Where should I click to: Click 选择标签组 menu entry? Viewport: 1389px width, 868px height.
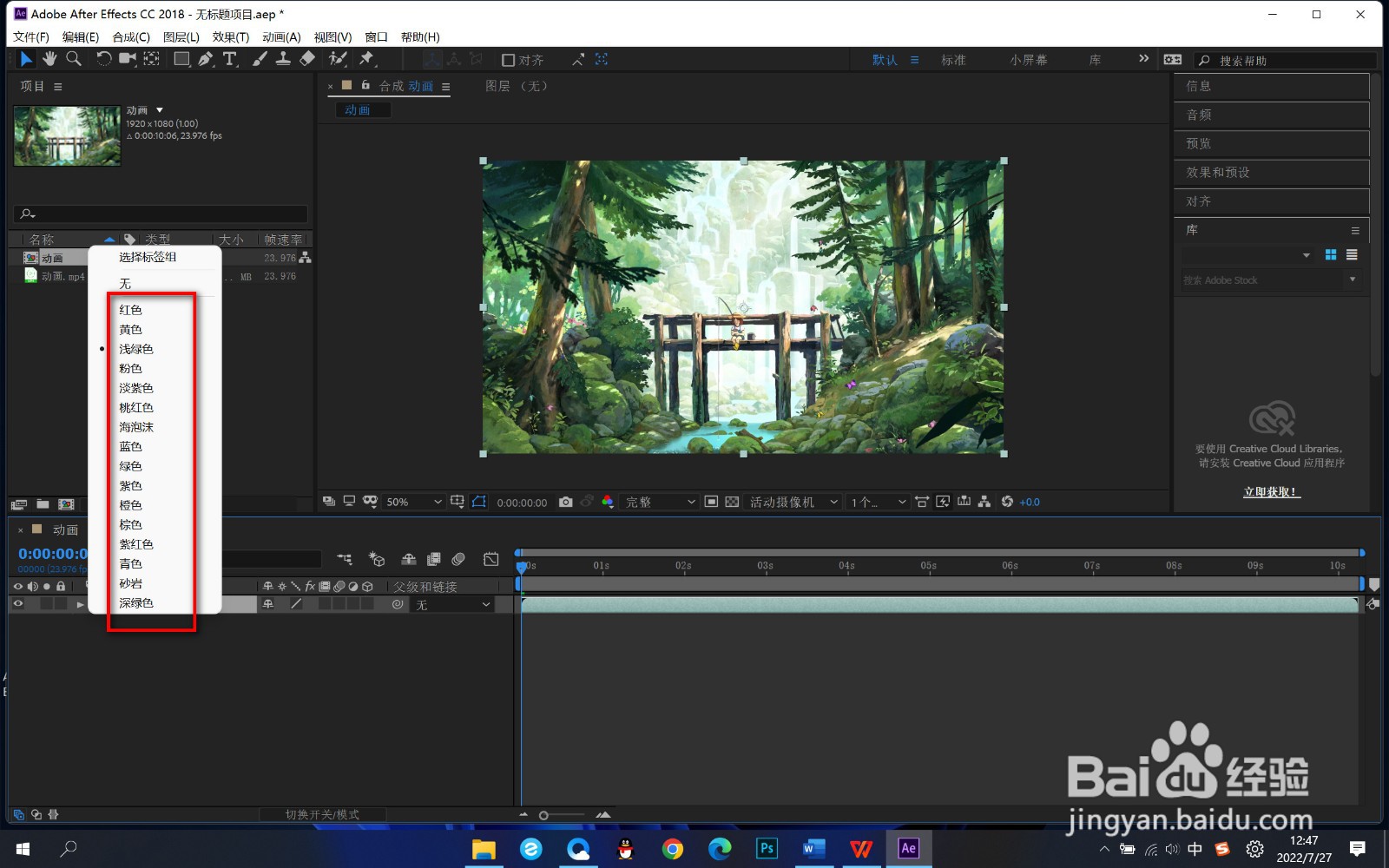pos(148,257)
